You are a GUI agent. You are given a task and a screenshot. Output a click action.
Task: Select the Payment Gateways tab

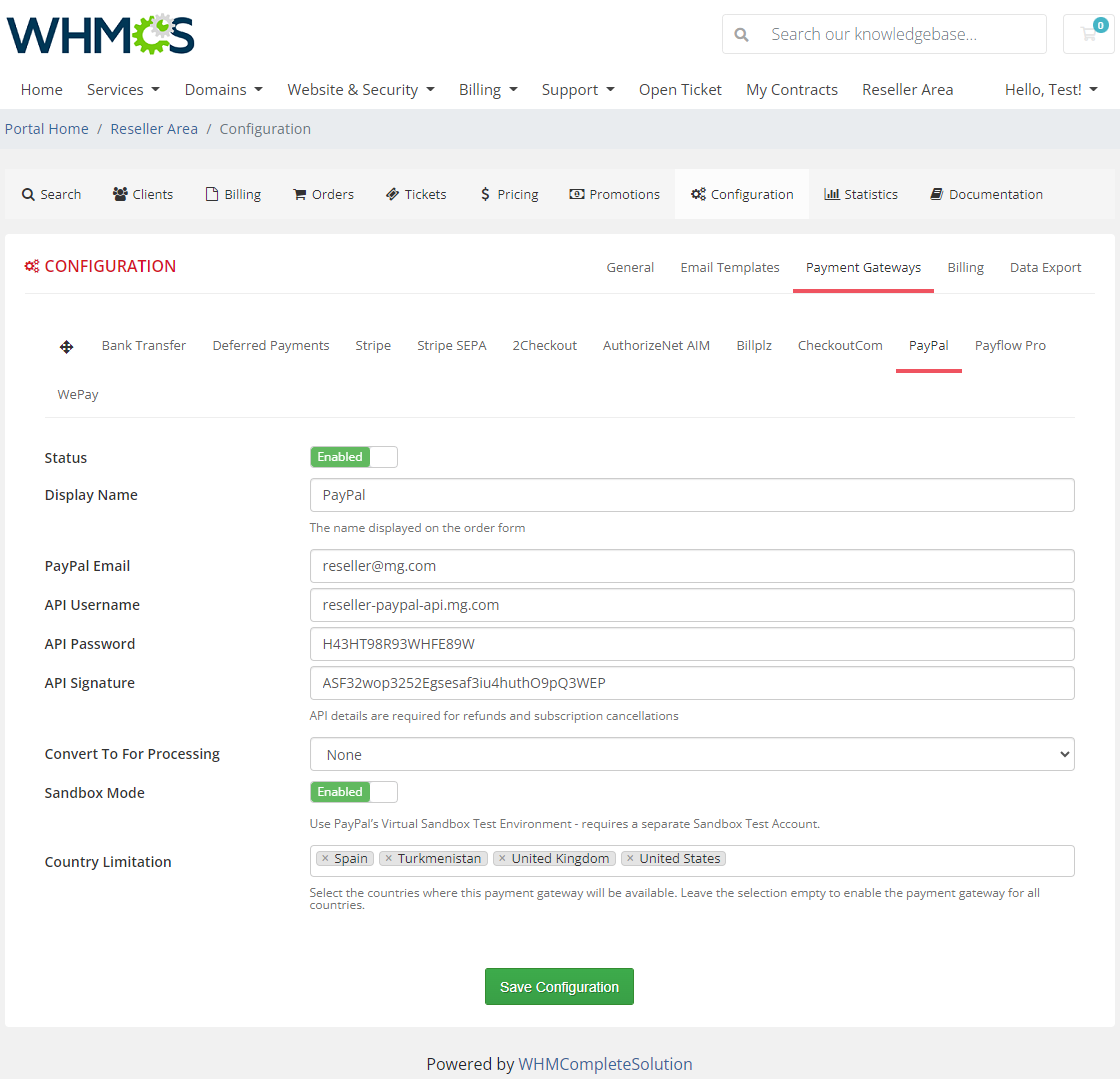pyautogui.click(x=863, y=268)
